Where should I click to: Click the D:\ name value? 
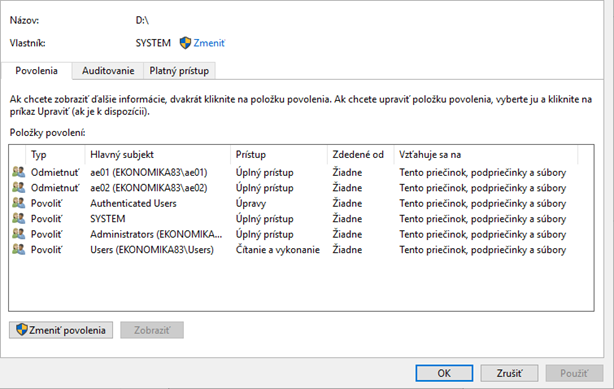[x=142, y=20]
